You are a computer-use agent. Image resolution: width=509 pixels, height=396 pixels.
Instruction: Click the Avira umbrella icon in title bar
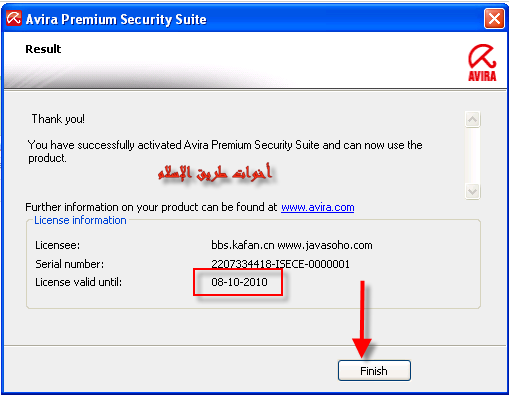14,18
